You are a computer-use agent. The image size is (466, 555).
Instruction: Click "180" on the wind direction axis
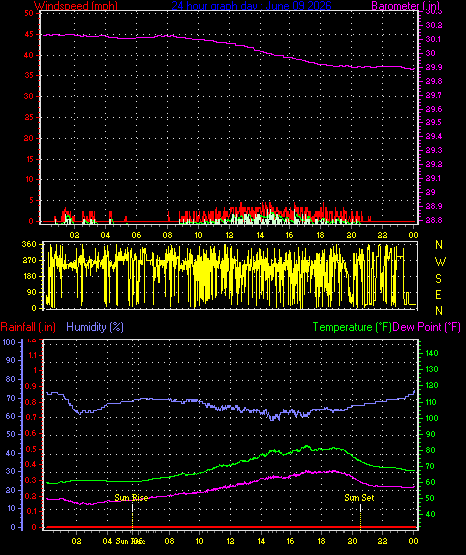coord(29,276)
